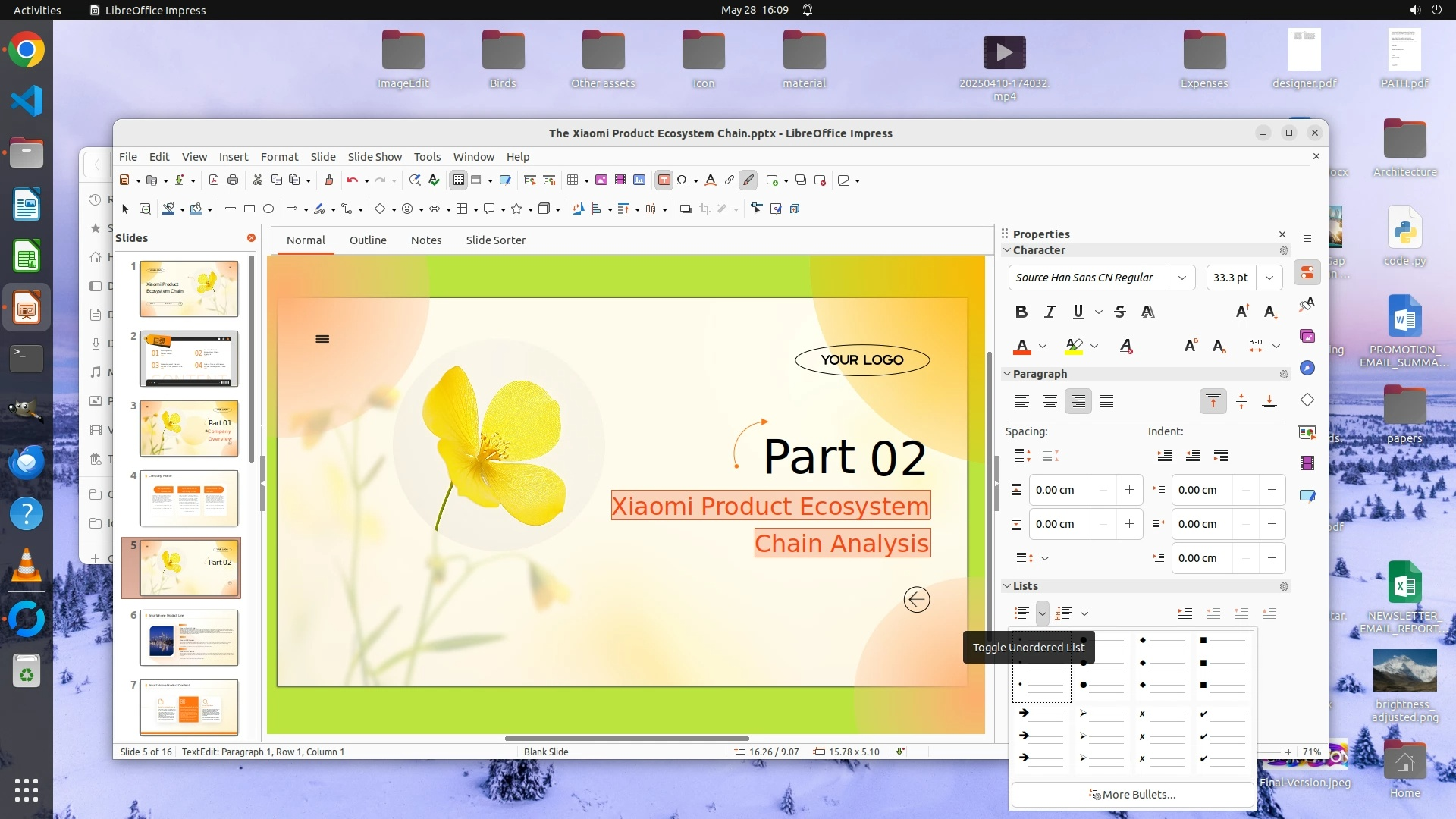Click the Increase Font Size icon
The image size is (1456, 819).
coord(1242,312)
